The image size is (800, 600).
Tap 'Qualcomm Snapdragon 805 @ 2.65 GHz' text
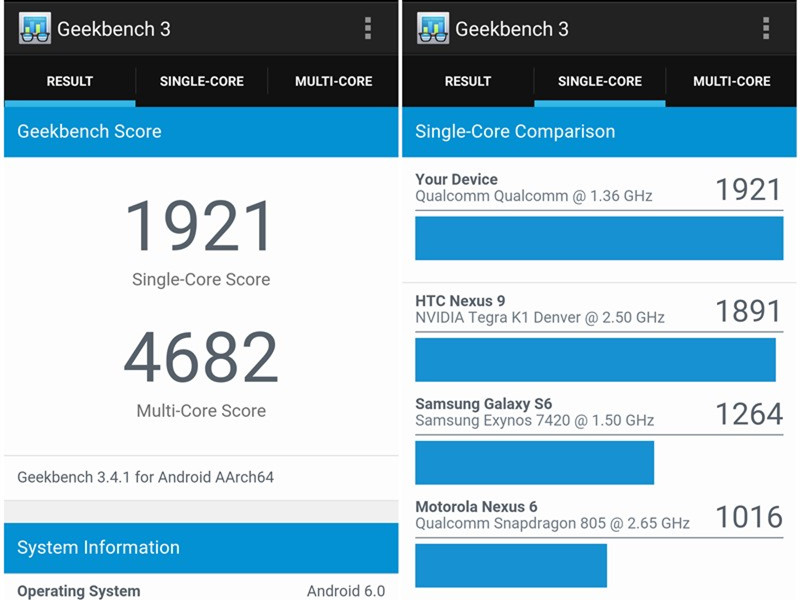[553, 523]
